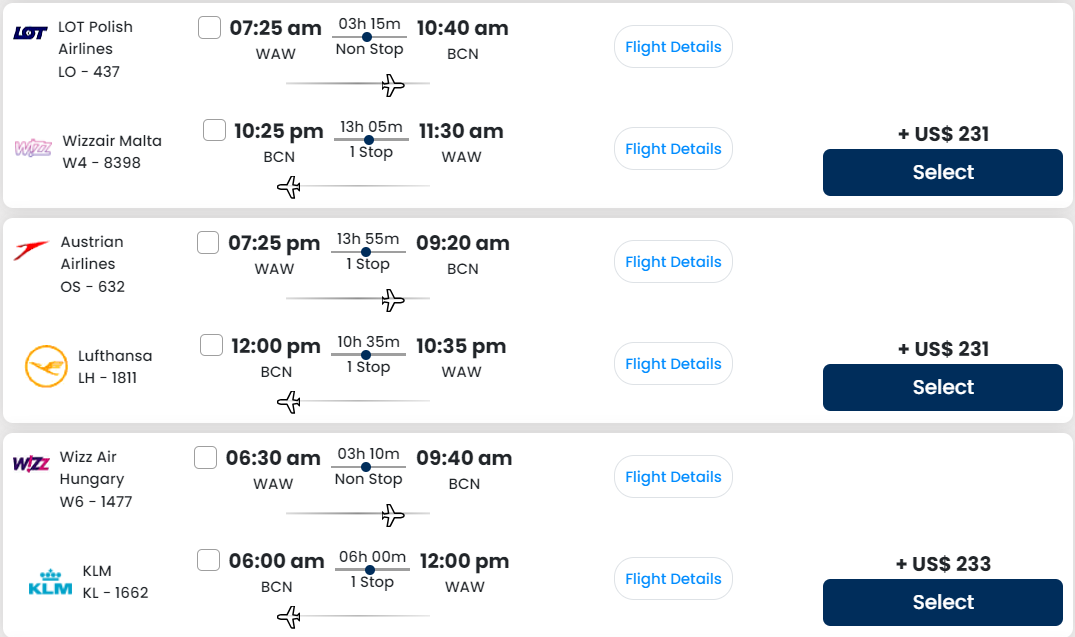
Task: Show Flight Details for Austrian Airlines OS-632
Action: click(x=673, y=262)
